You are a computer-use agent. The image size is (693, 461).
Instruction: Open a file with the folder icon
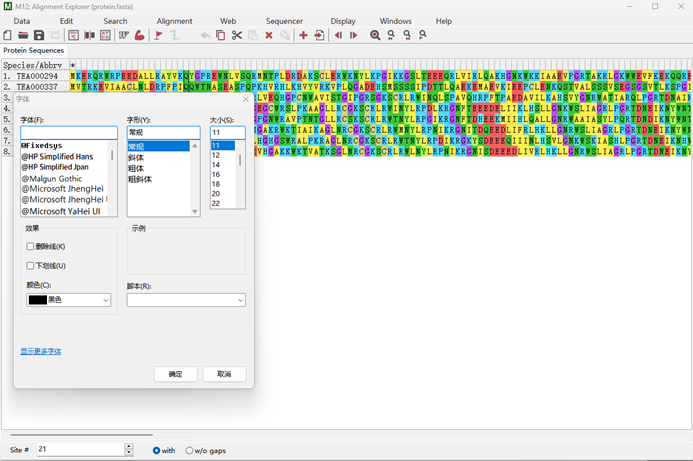tap(23, 35)
